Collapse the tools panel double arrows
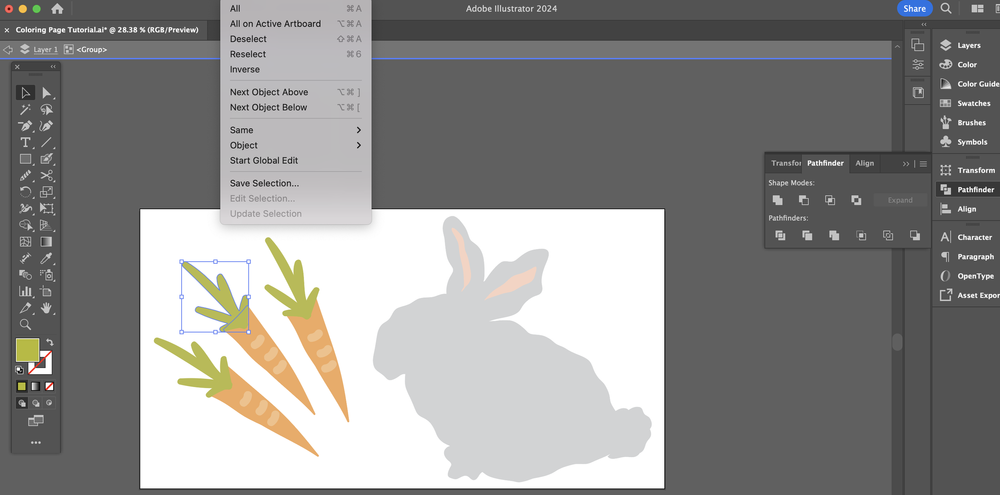Screen dimensions: 1000x495 point(53,67)
